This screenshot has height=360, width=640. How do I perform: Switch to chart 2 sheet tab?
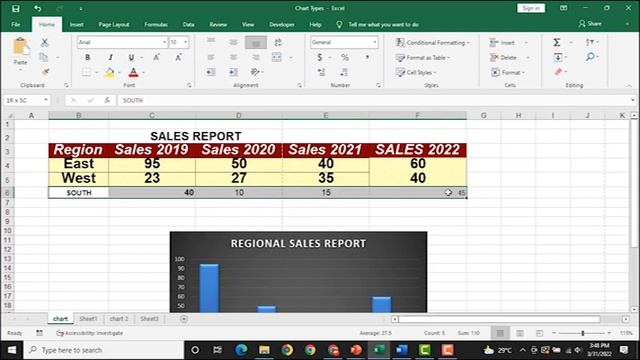[119, 319]
